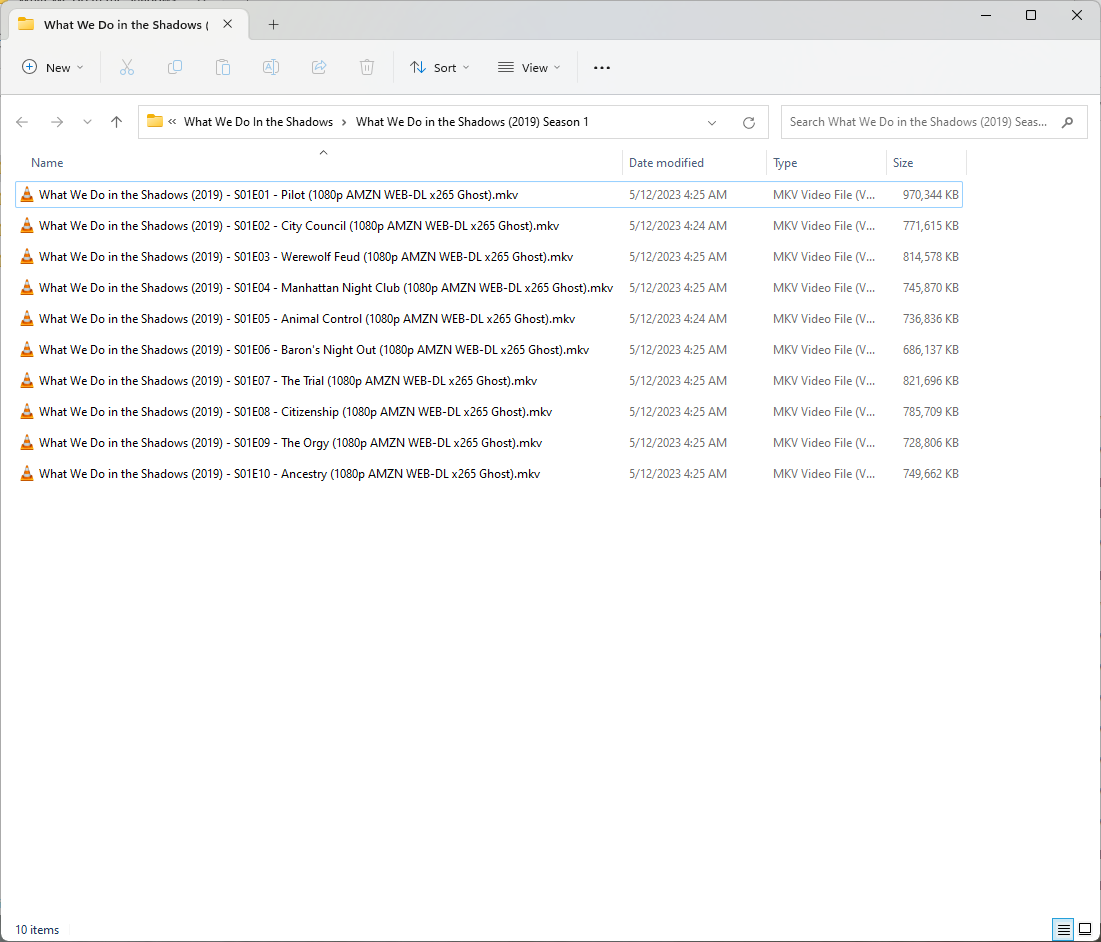The width and height of the screenshot is (1101, 942).
Task: Click the folder icon in address bar
Action: coord(155,121)
